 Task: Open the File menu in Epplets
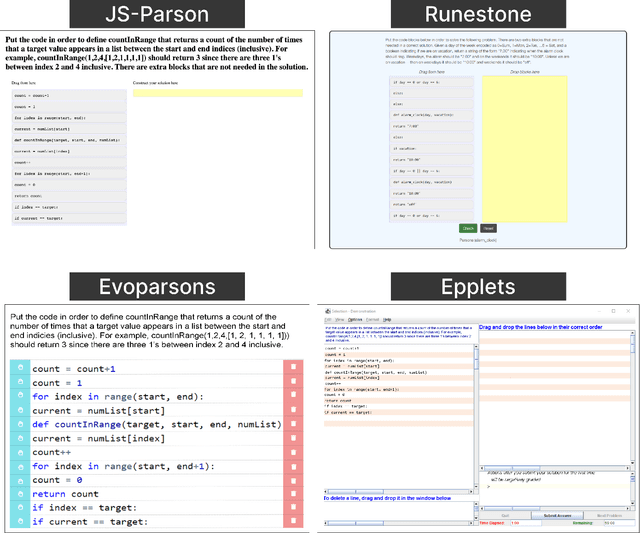coord(326,320)
